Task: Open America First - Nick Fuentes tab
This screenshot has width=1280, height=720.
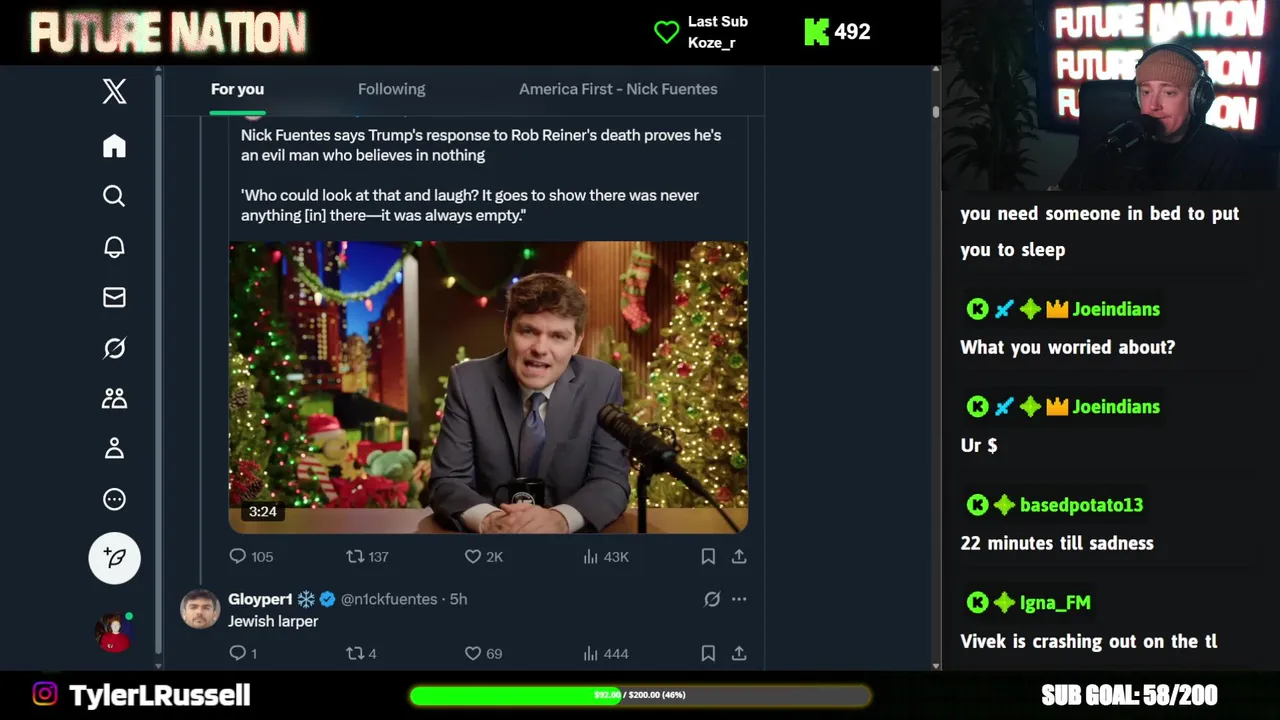Action: [618, 89]
